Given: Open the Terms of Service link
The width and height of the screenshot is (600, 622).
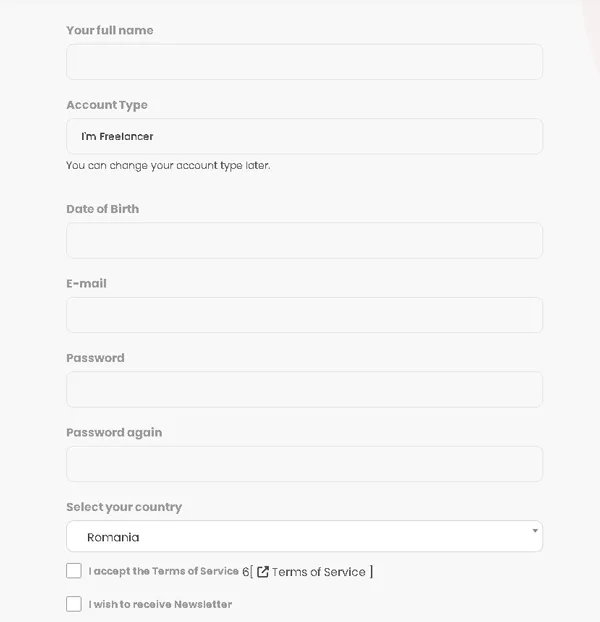Looking at the screenshot, I should tap(318, 572).
